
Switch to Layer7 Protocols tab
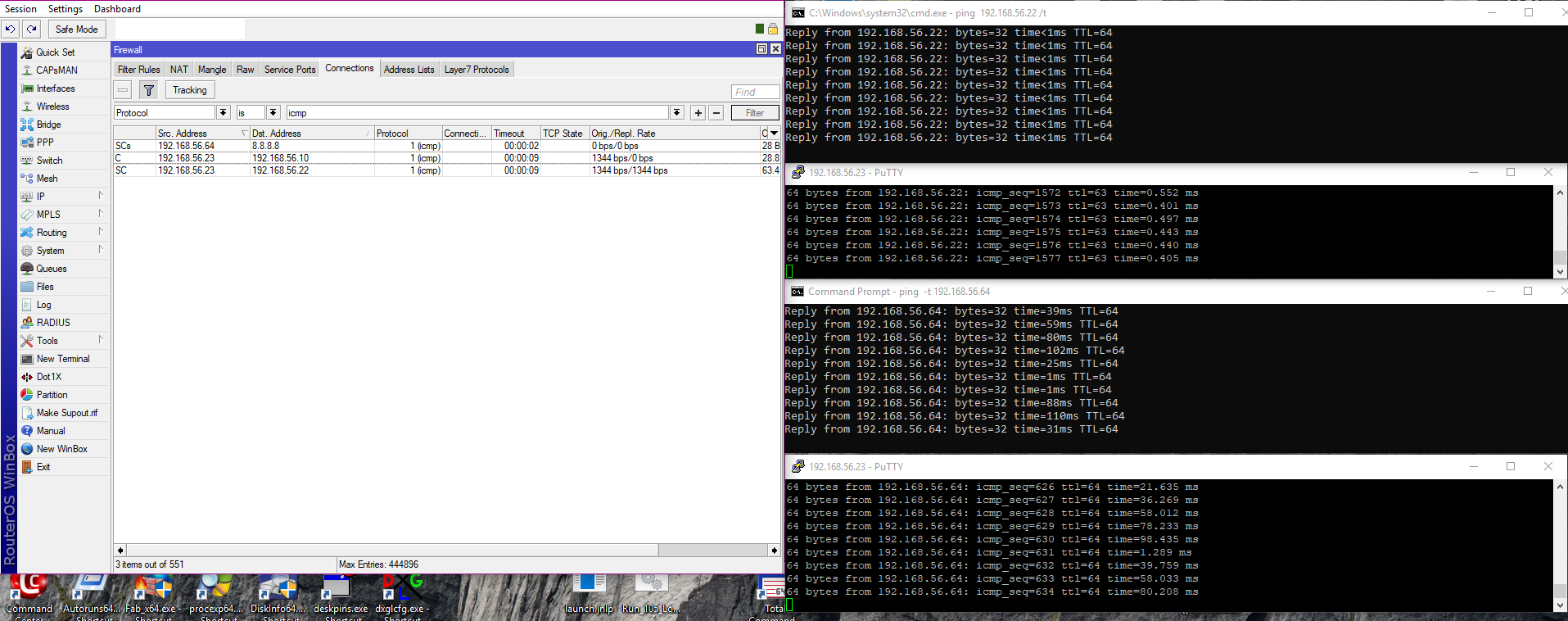pyautogui.click(x=477, y=70)
